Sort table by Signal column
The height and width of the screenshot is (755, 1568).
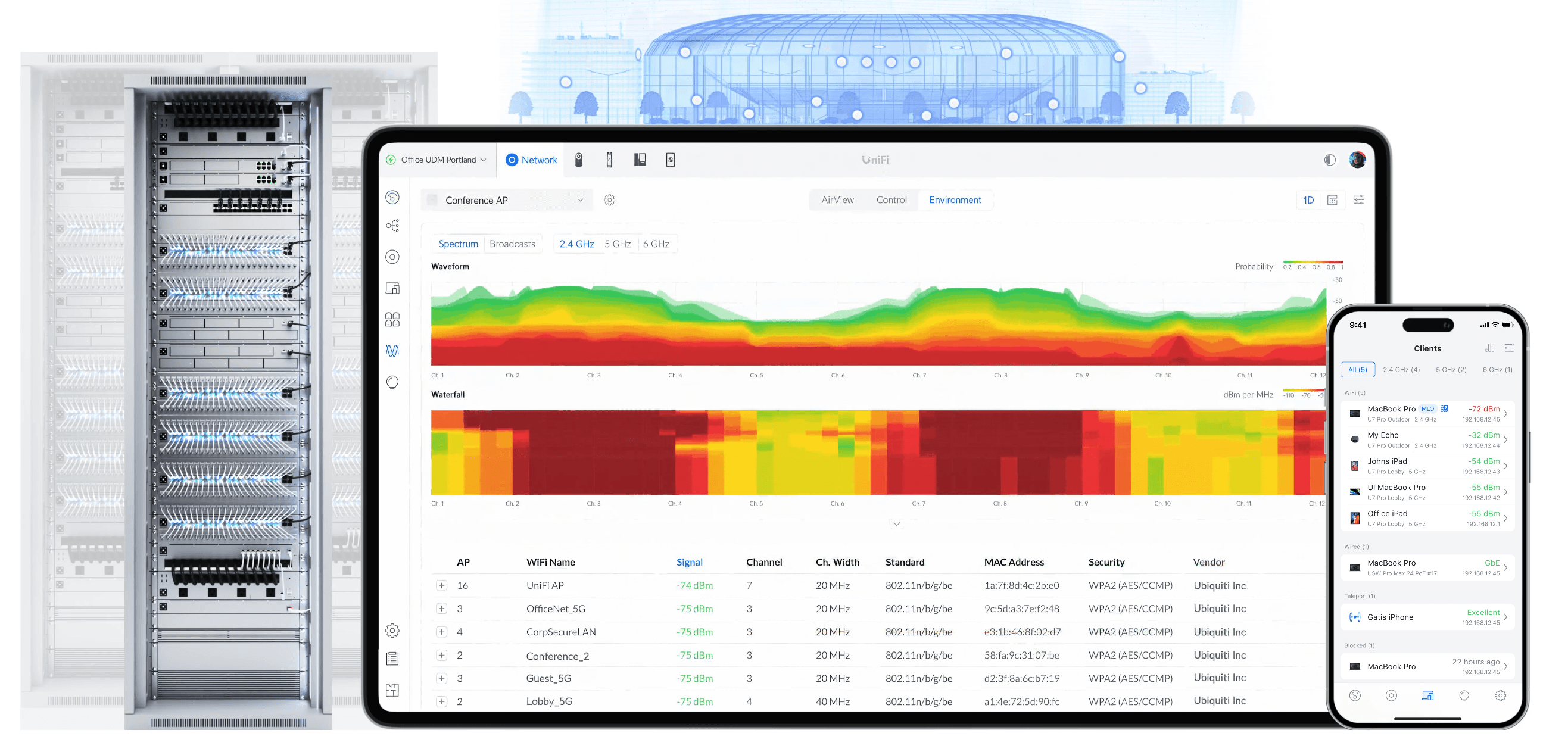pyautogui.click(x=689, y=562)
